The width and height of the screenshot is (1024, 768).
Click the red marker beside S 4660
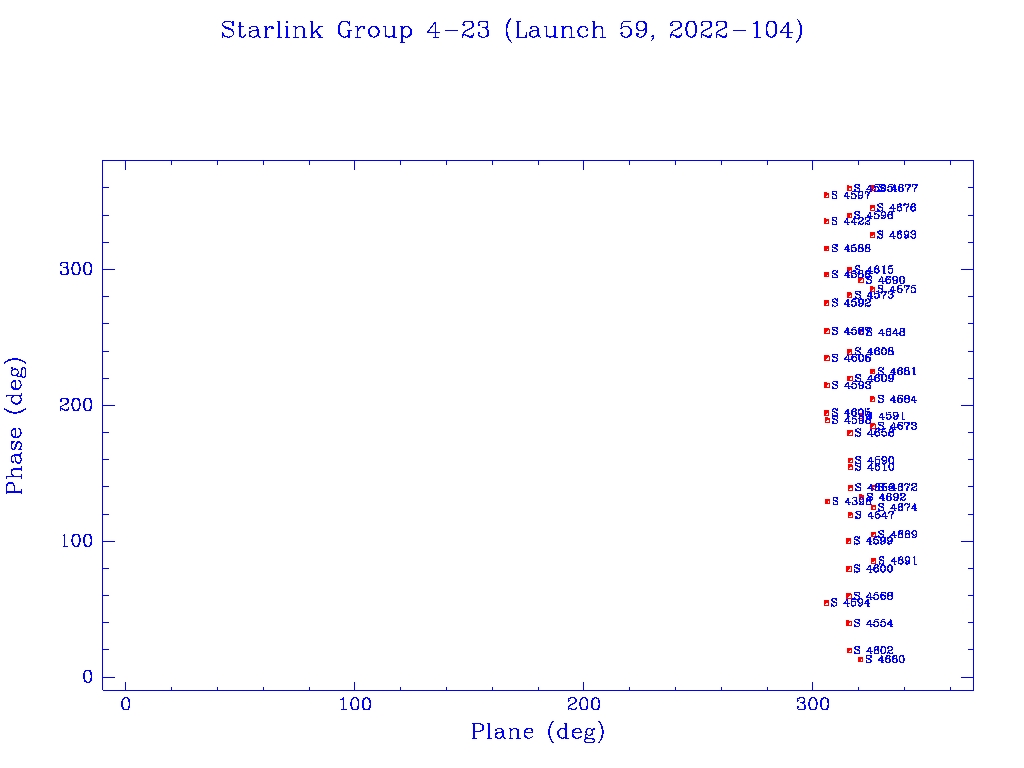[861, 660]
